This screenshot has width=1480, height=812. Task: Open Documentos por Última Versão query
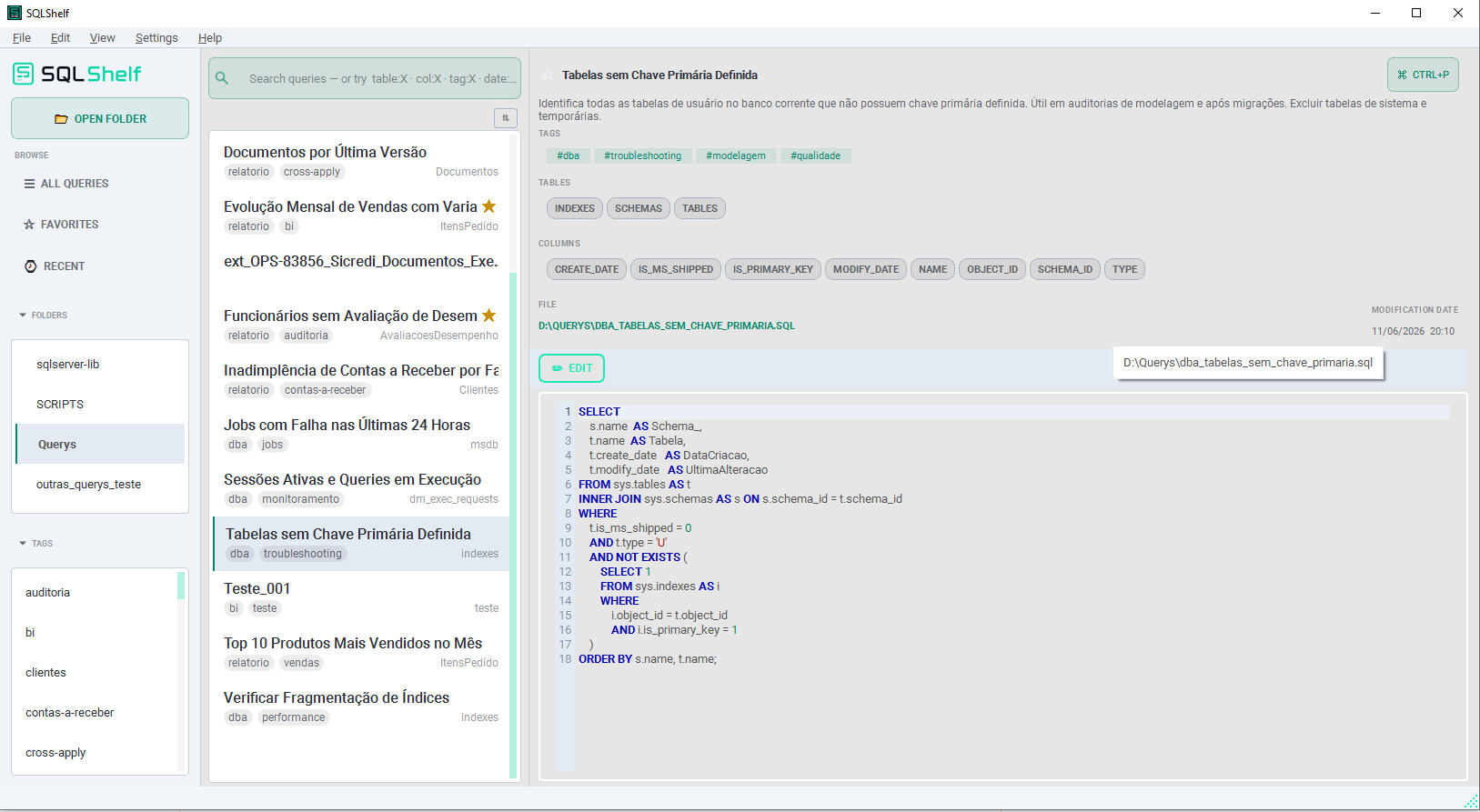(361, 161)
